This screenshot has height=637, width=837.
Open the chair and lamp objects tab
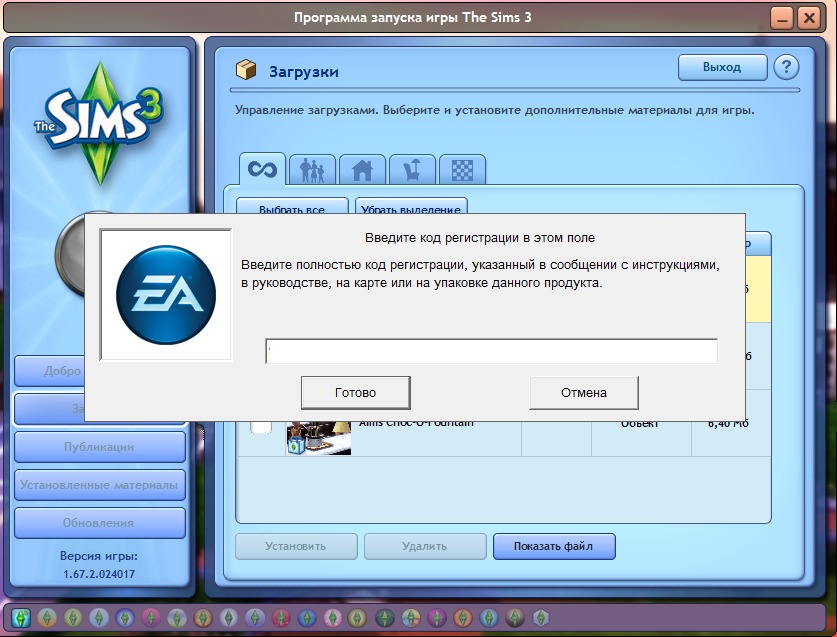pos(412,170)
